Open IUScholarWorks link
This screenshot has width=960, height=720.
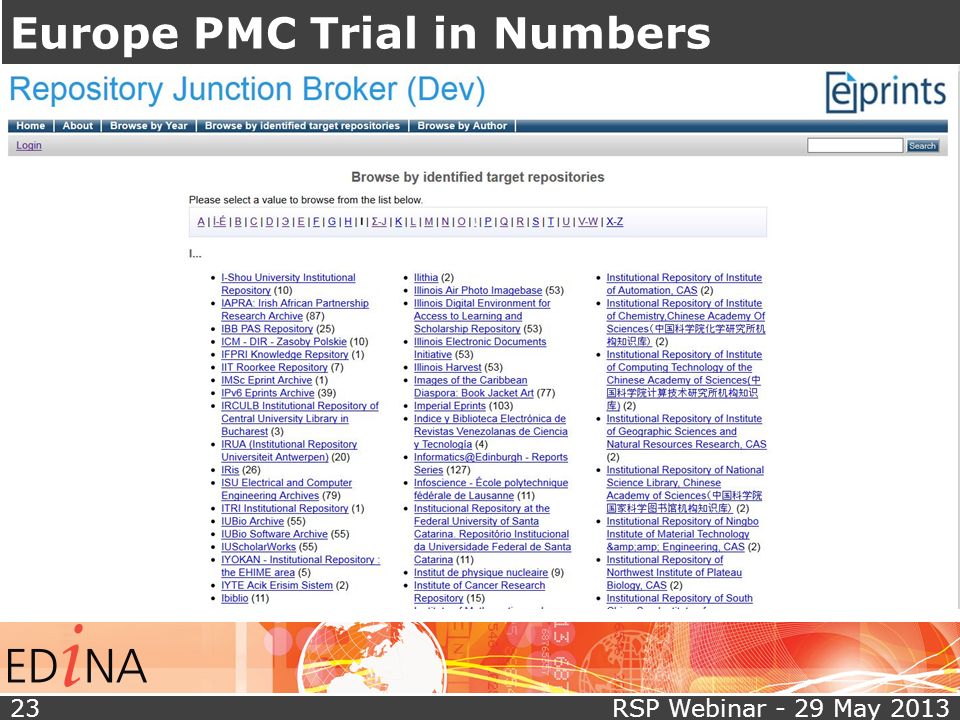tap(258, 547)
